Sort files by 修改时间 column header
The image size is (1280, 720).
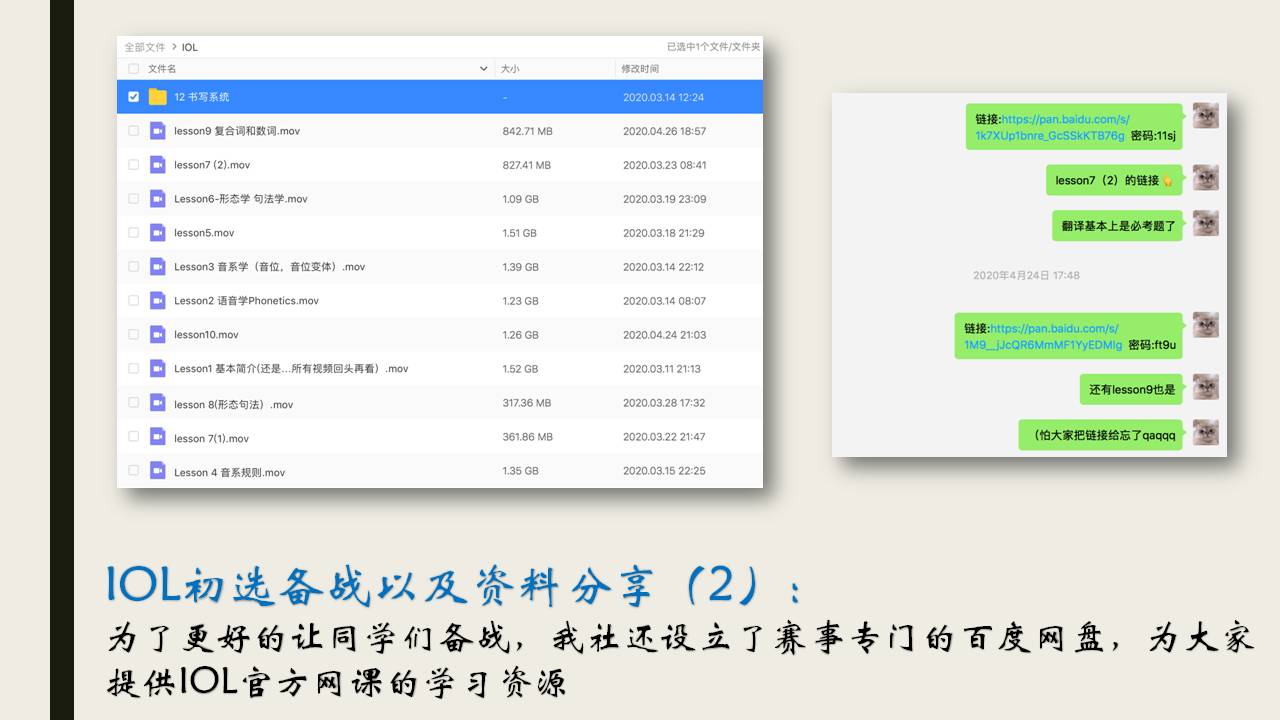click(x=640, y=69)
